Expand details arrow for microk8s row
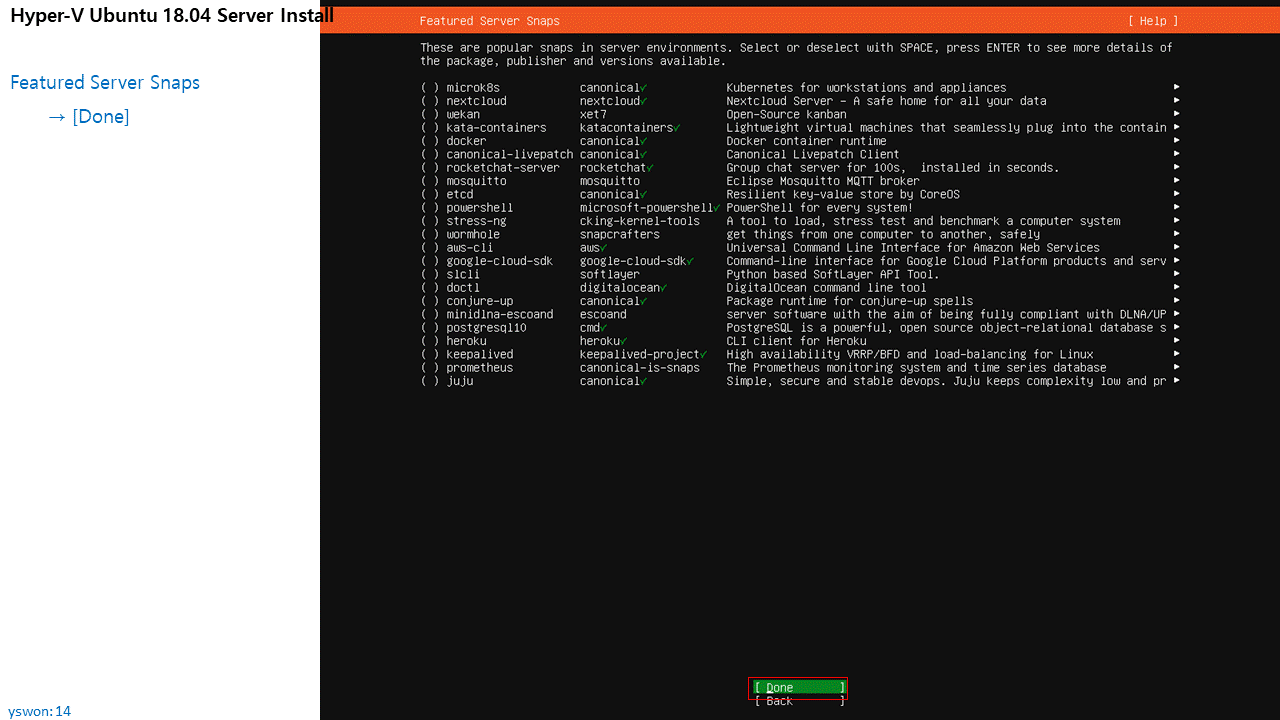Viewport: 1280px width, 720px height. click(x=1177, y=88)
